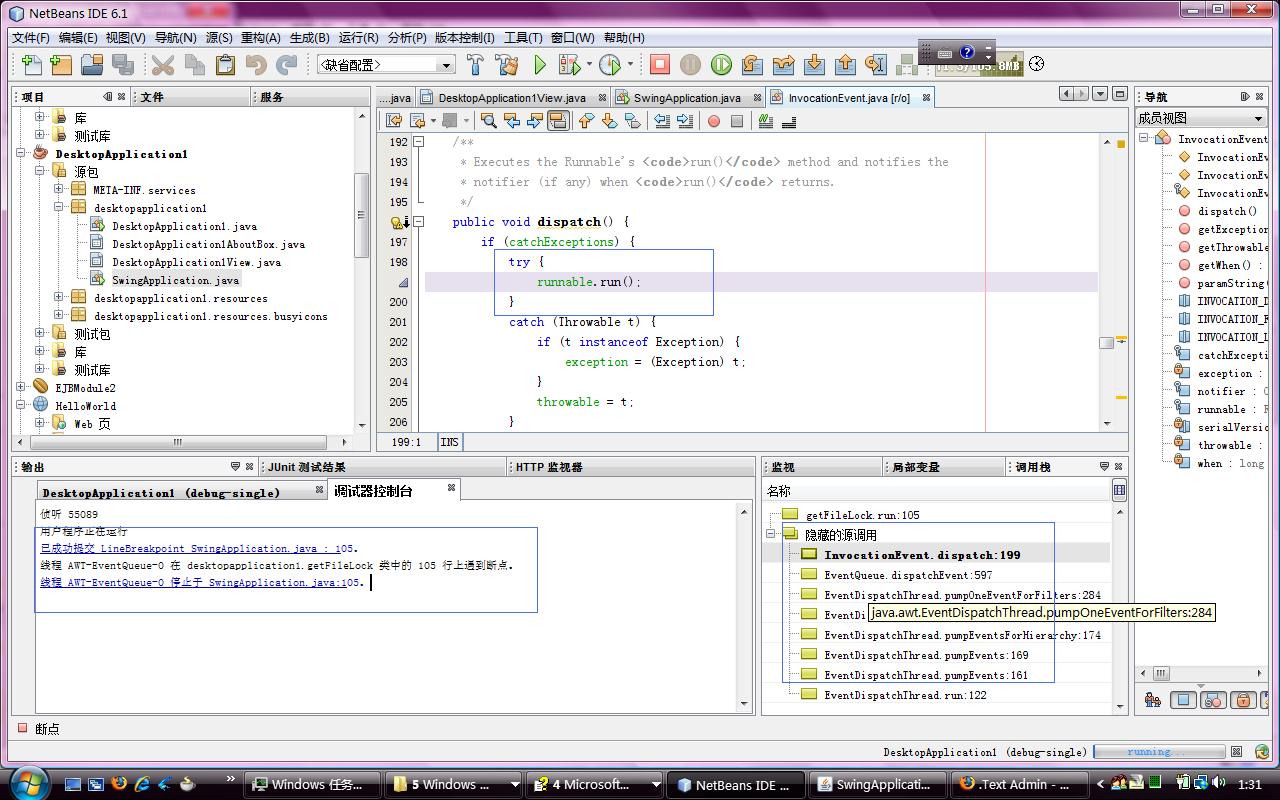
Task: Click the Undo toolbar icon
Action: pyautogui.click(x=256, y=65)
